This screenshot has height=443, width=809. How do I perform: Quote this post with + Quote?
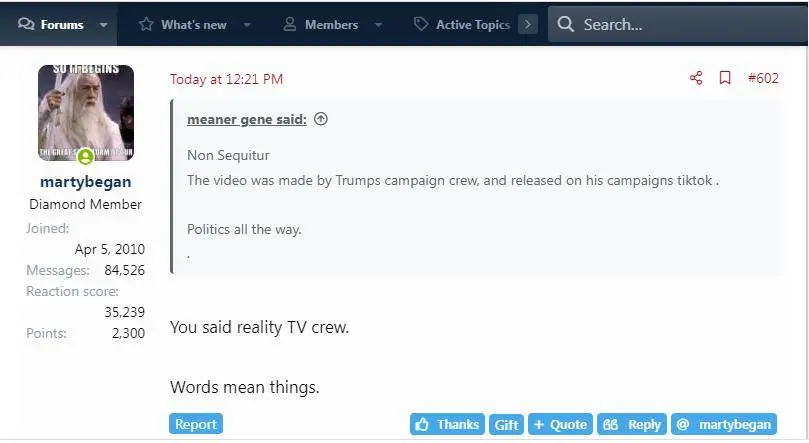(560, 424)
